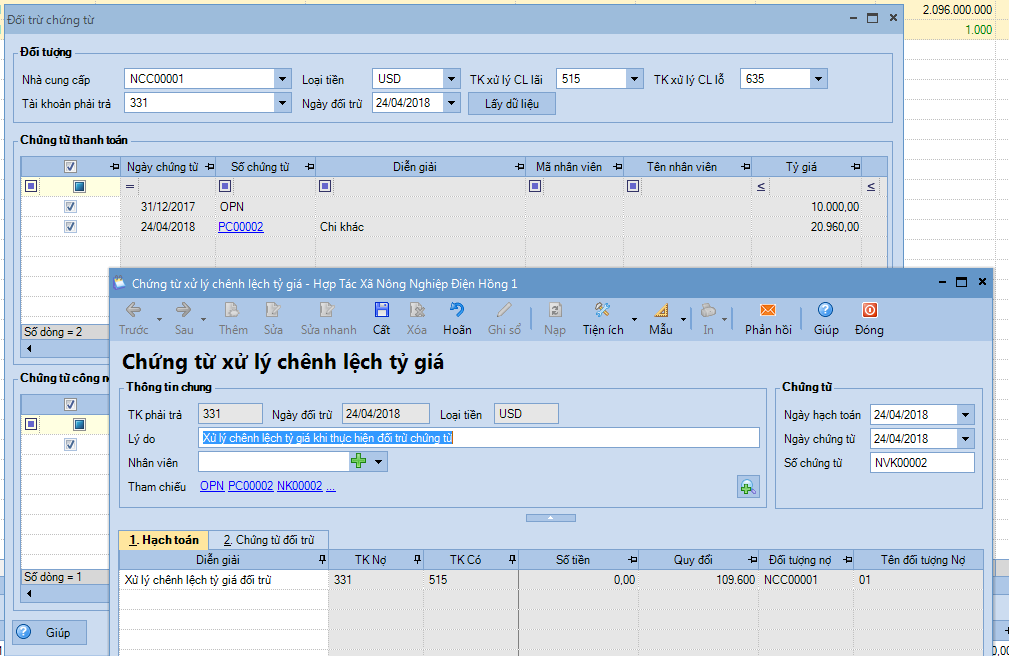
Task: Click the Sửa nhanh icon
Action: tap(328, 318)
